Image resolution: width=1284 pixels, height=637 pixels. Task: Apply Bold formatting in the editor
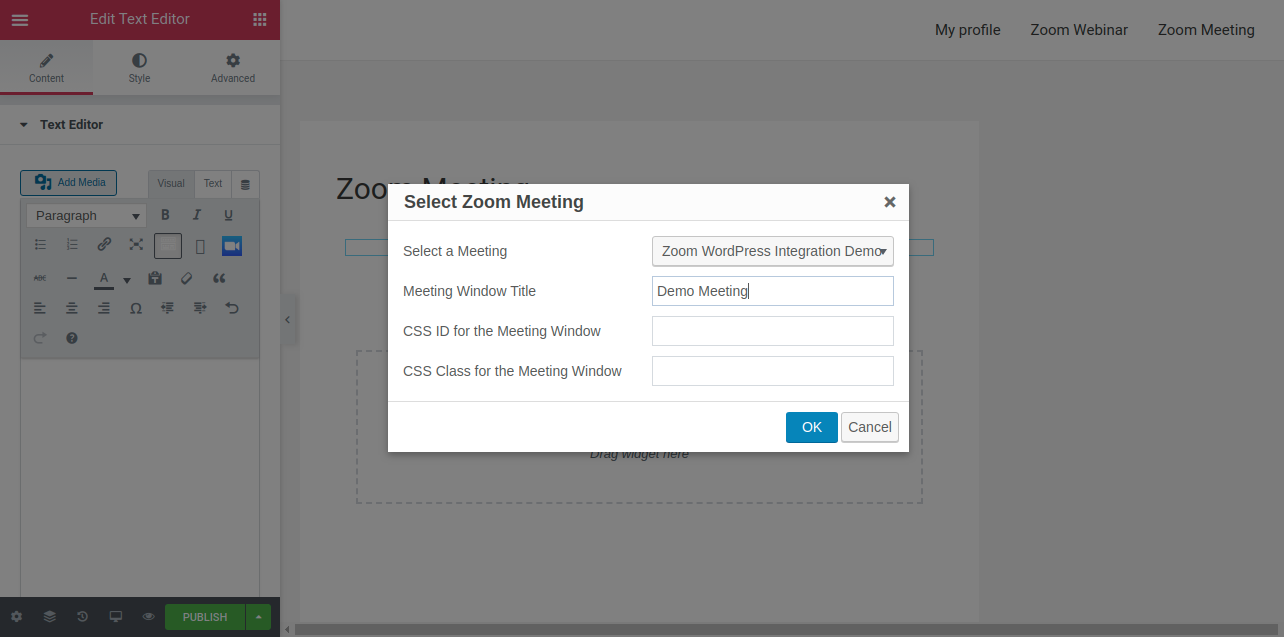coord(166,215)
